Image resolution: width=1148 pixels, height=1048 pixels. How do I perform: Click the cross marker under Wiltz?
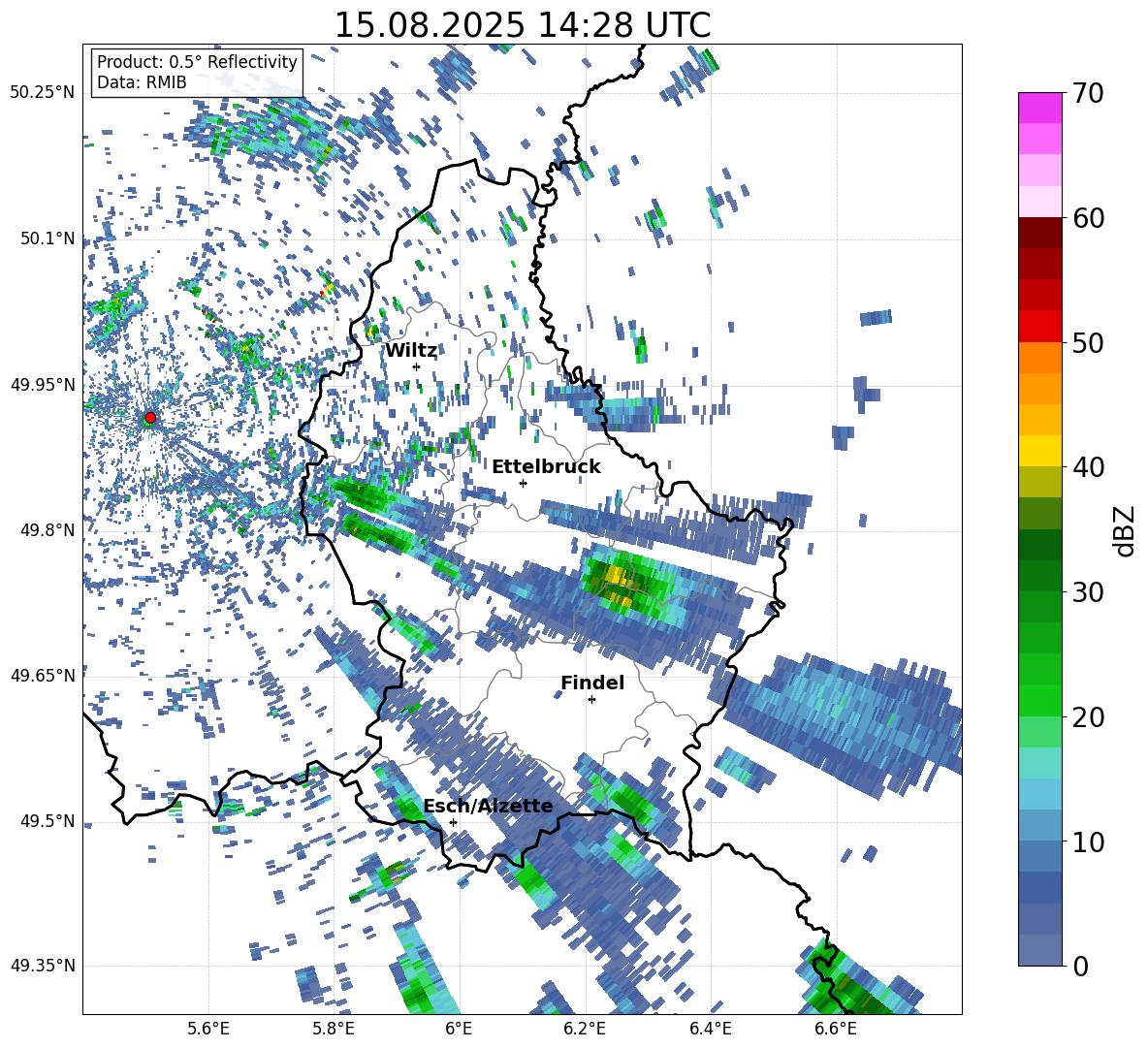[x=417, y=366]
